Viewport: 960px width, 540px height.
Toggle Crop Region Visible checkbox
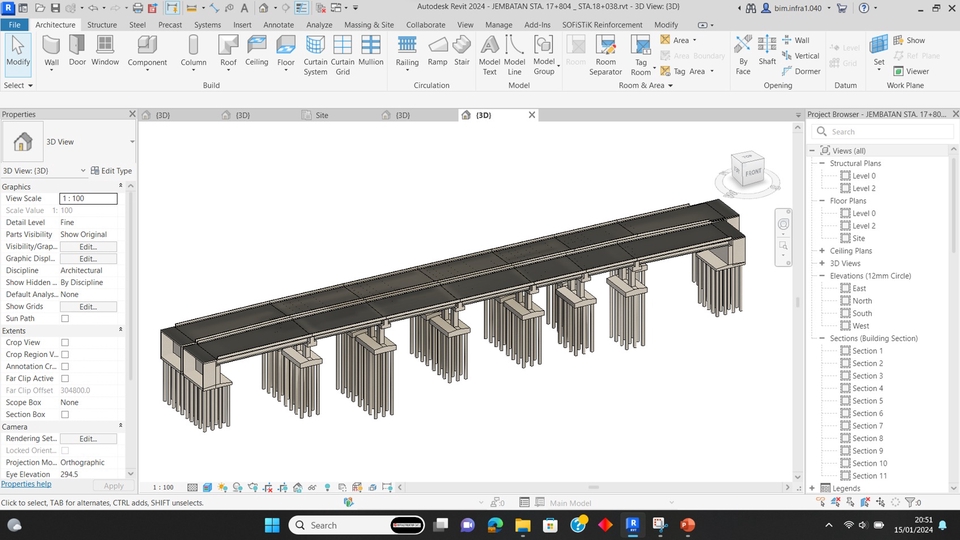point(65,354)
